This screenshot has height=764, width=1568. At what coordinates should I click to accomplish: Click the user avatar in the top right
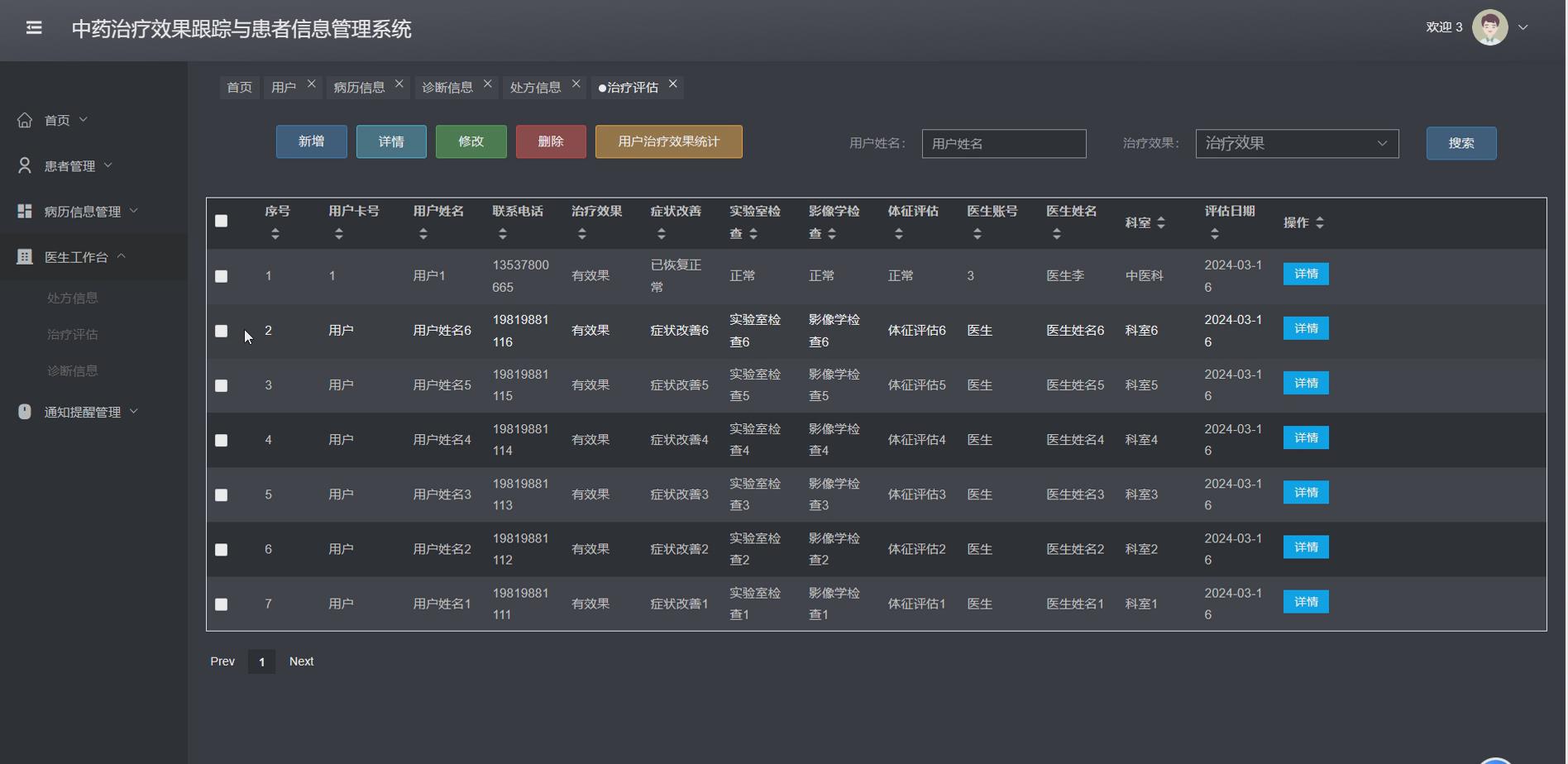[x=1489, y=26]
